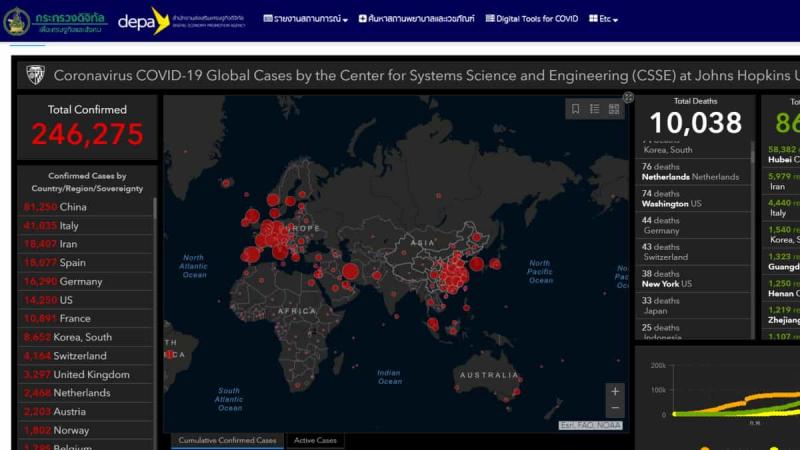800x450 pixels.
Task: Select Austria in confirmed cases list
Action: pos(86,412)
